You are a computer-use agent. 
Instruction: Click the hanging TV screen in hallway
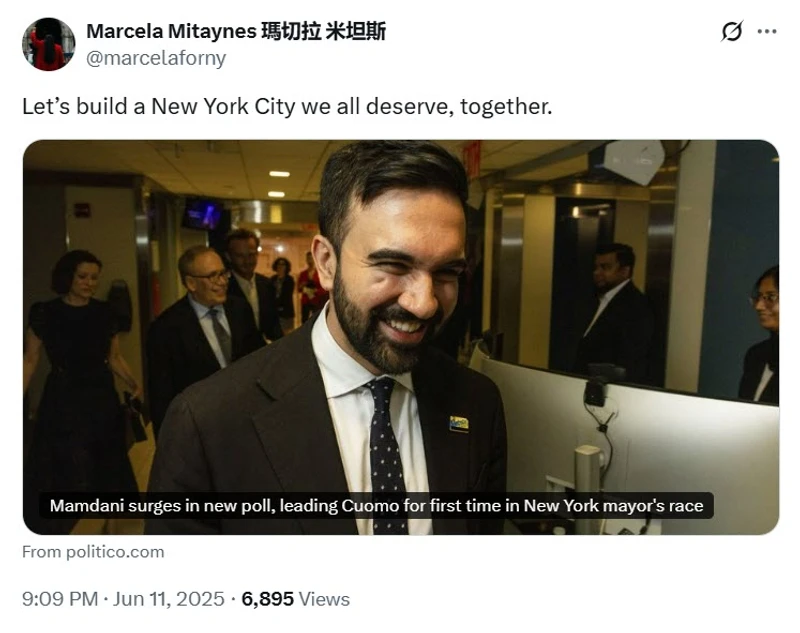[203, 214]
